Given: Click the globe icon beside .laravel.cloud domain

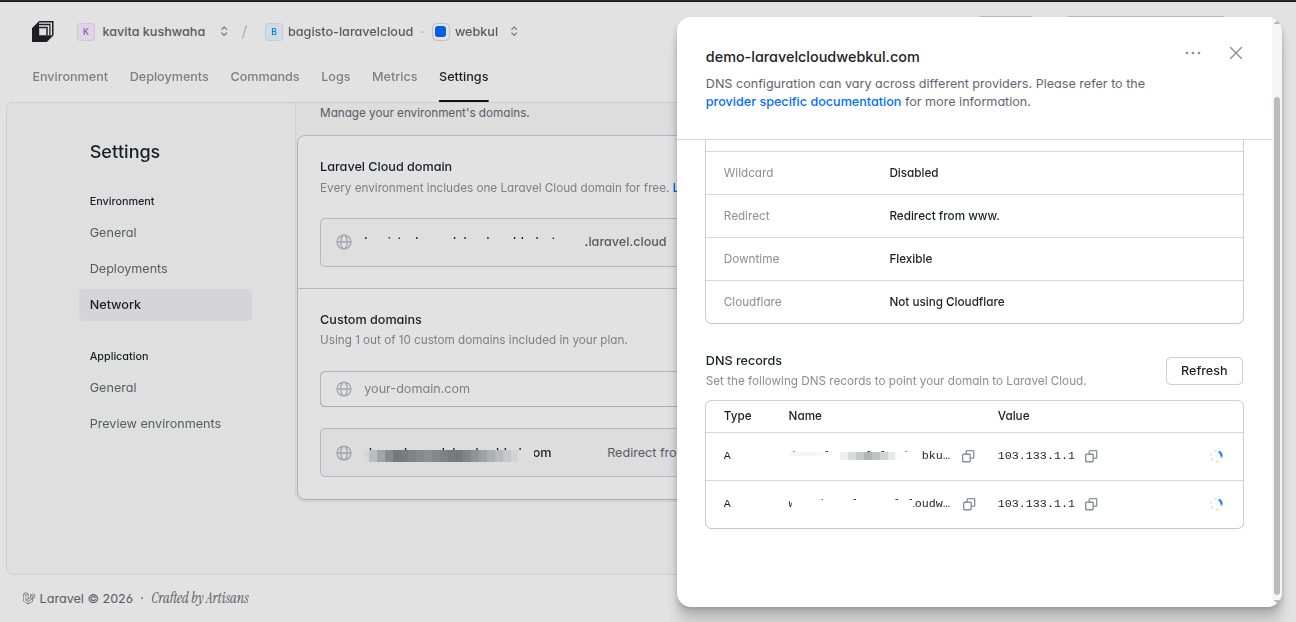Looking at the screenshot, I should [344, 242].
